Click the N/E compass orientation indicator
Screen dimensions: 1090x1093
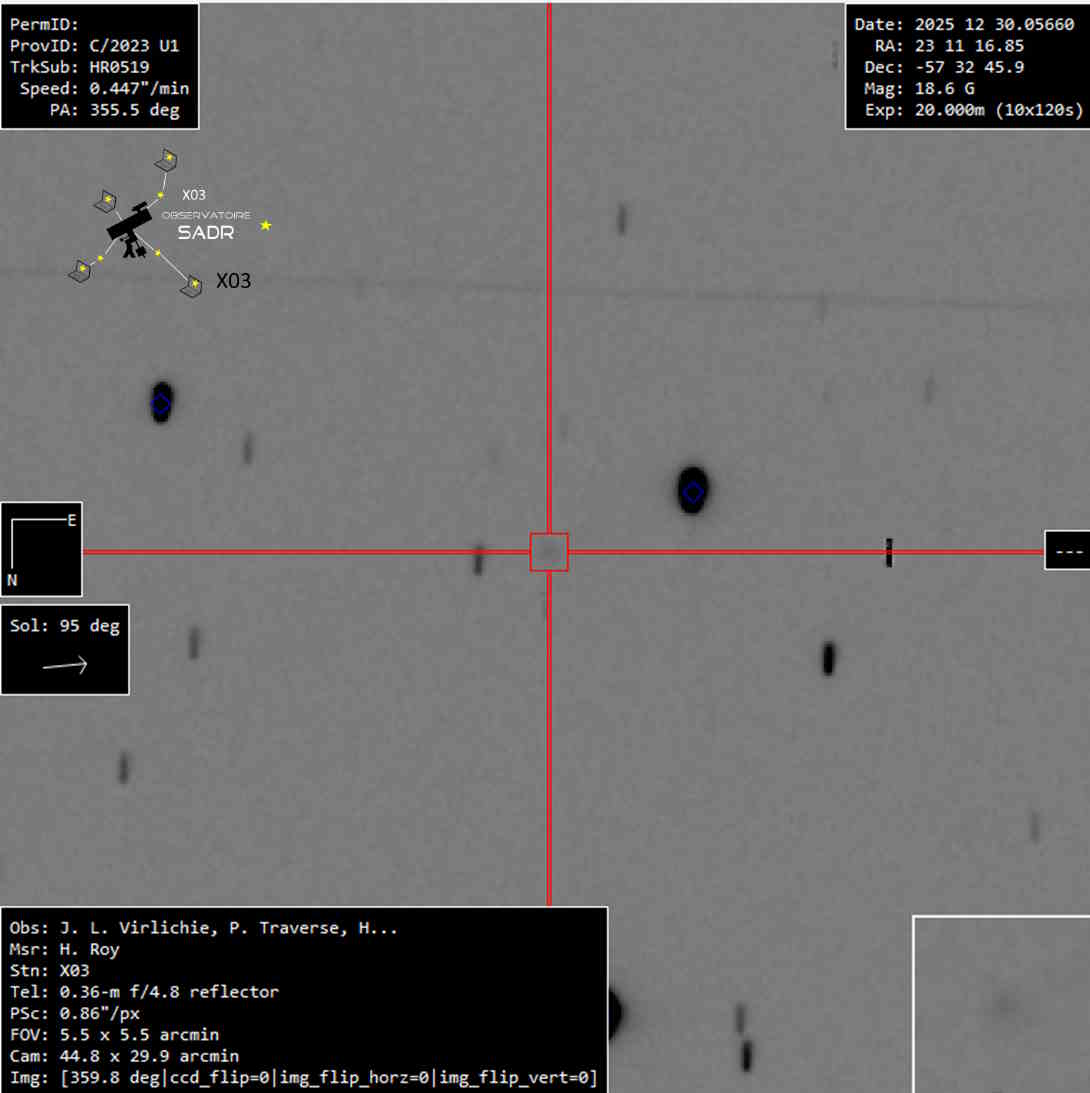(41, 549)
